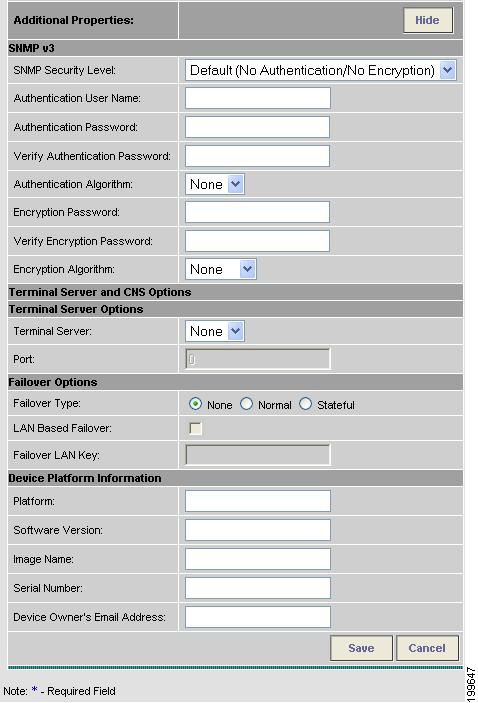
Task: Focus the Verify Encryption Password field
Action: point(257,241)
